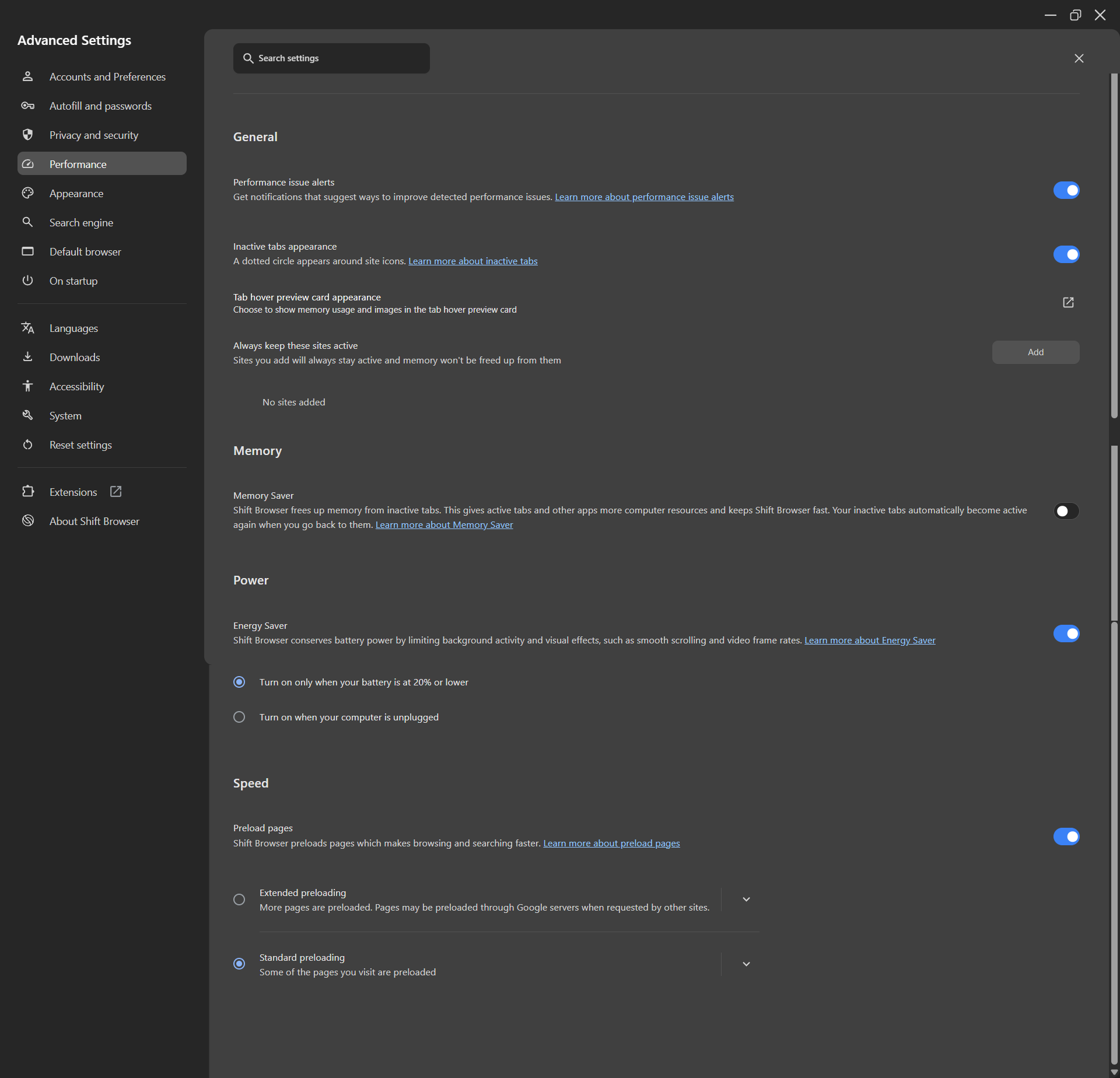Image resolution: width=1120 pixels, height=1078 pixels.
Task: Open Learn more about inactive tabs link
Action: (473, 261)
